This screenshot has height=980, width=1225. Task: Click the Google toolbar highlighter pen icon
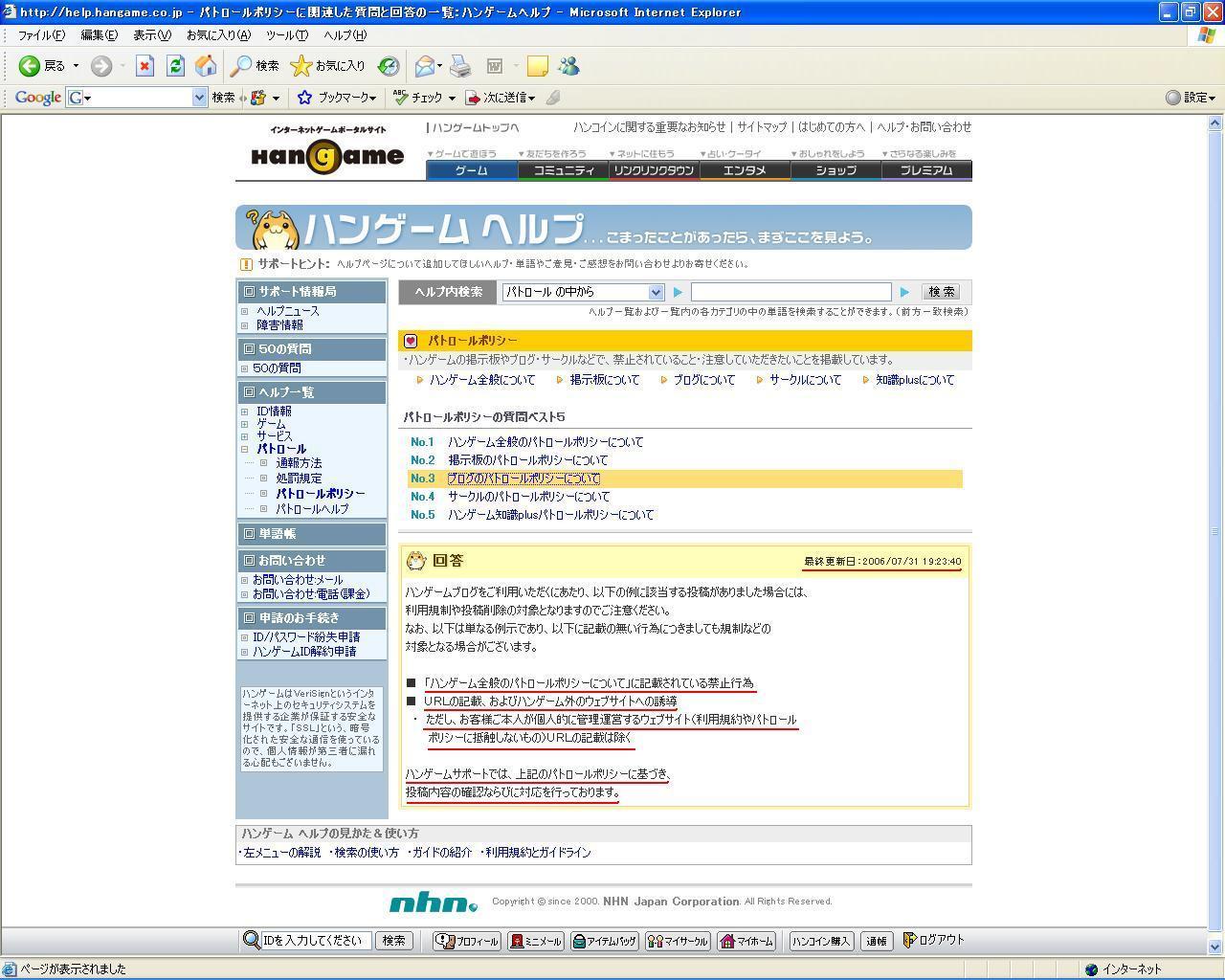point(553,98)
